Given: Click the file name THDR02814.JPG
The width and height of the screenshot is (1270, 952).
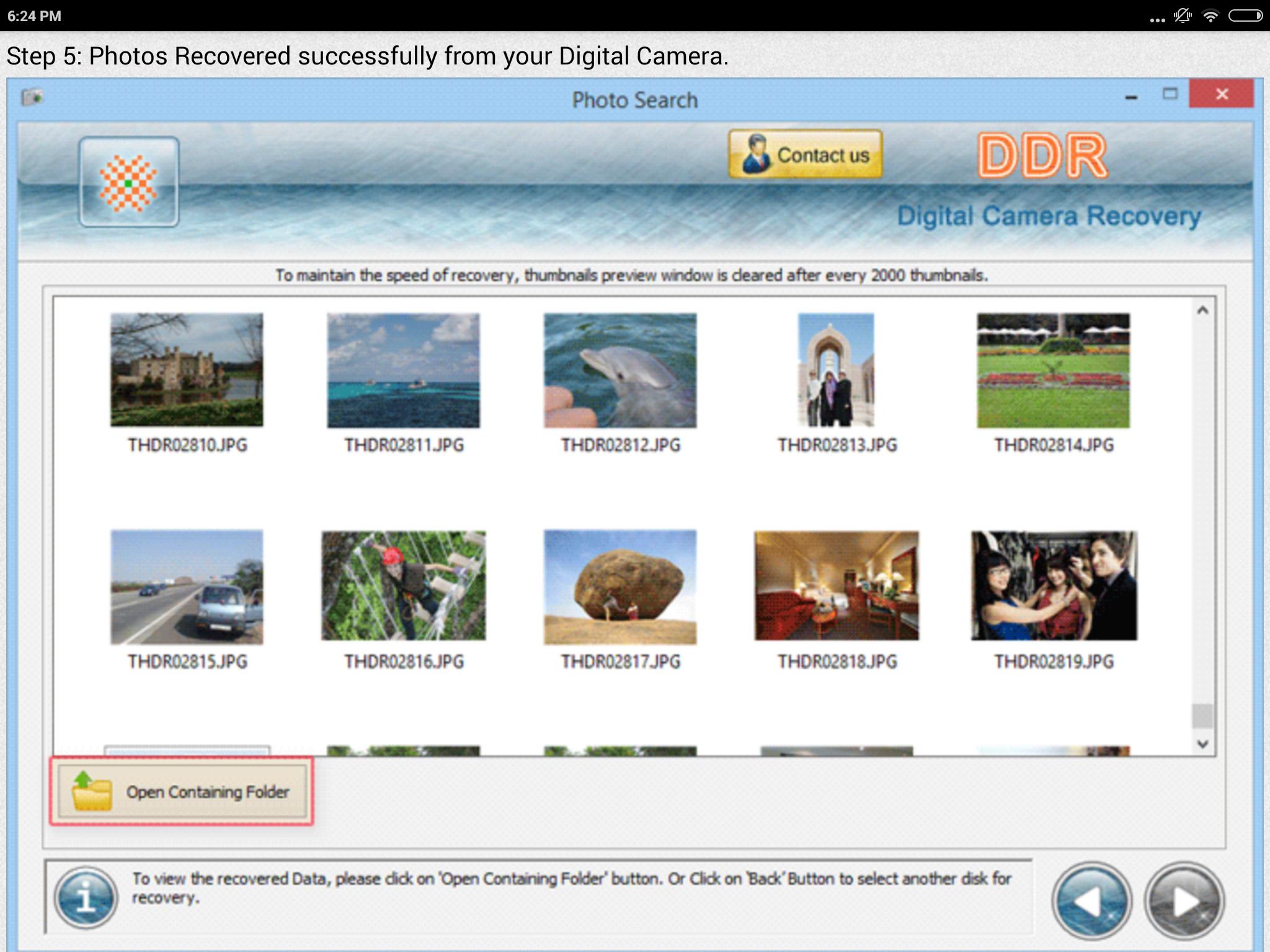Looking at the screenshot, I should [1054, 445].
